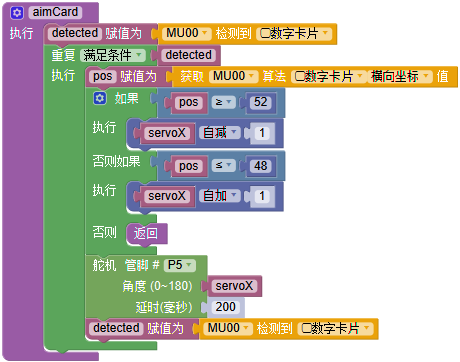Open the 自减 operation dropdown
460x362 pixels.
pyautogui.click(x=220, y=133)
